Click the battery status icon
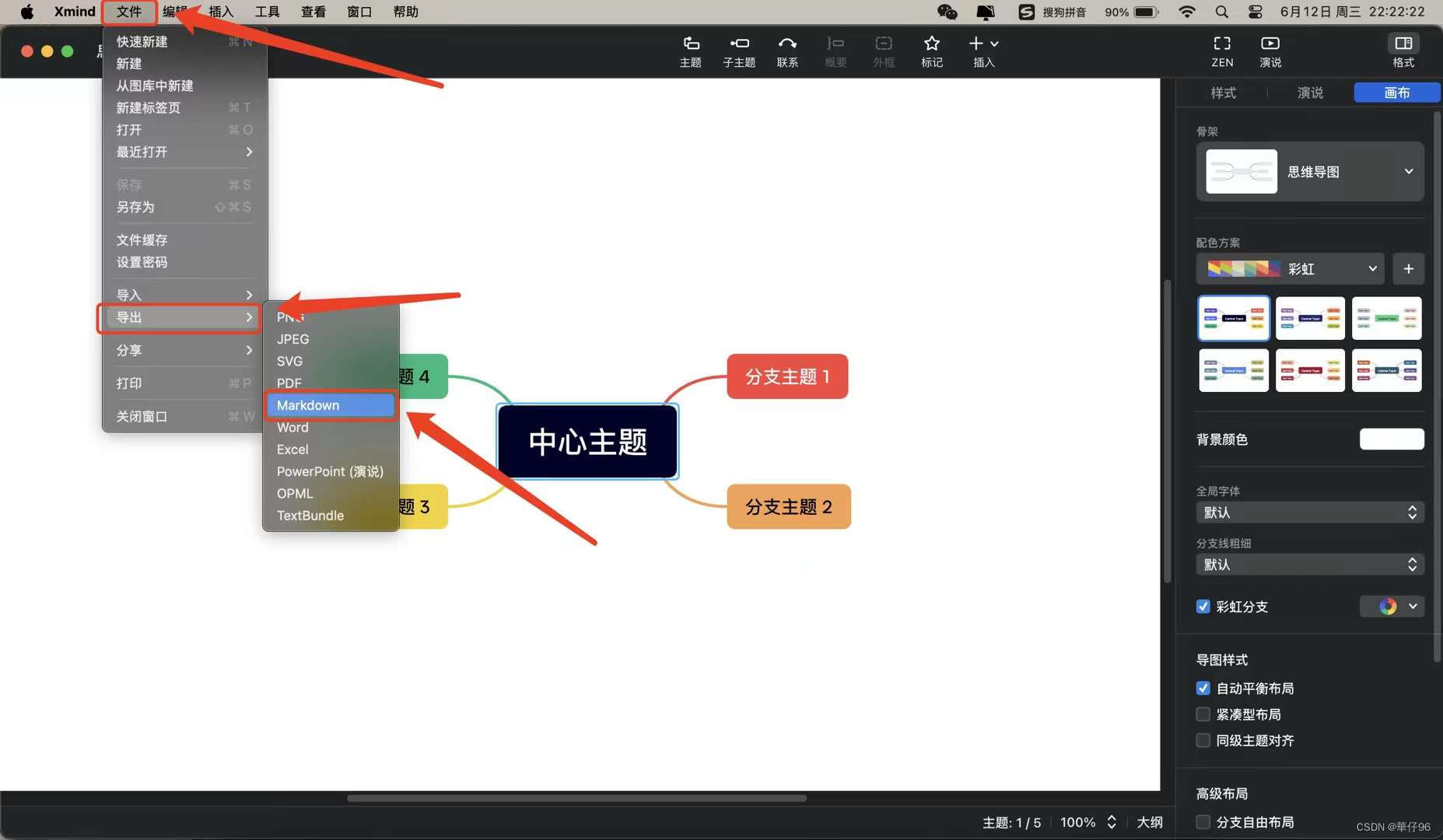1443x840 pixels. (x=1146, y=12)
